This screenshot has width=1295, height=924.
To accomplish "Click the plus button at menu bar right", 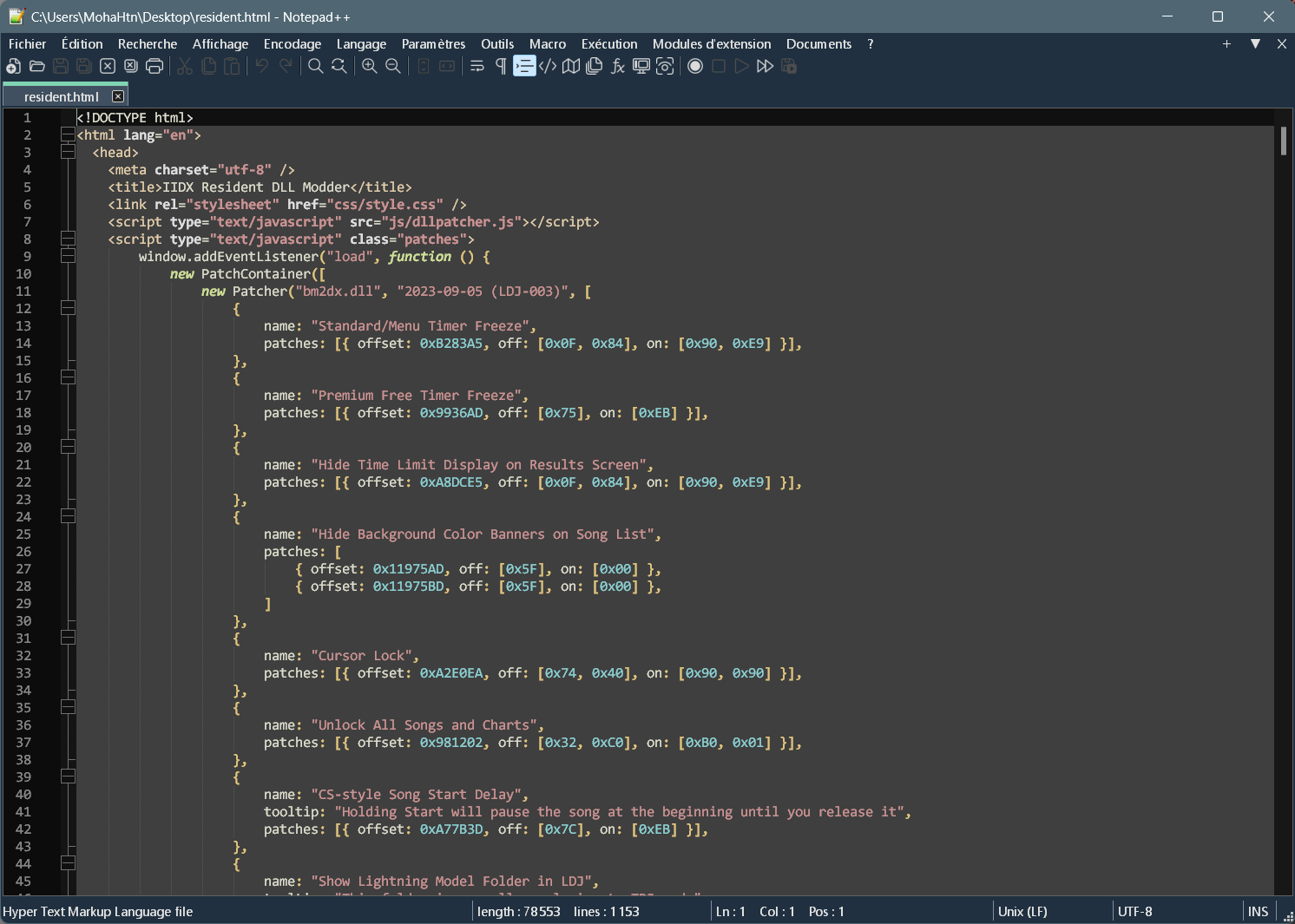I will pos(1226,44).
